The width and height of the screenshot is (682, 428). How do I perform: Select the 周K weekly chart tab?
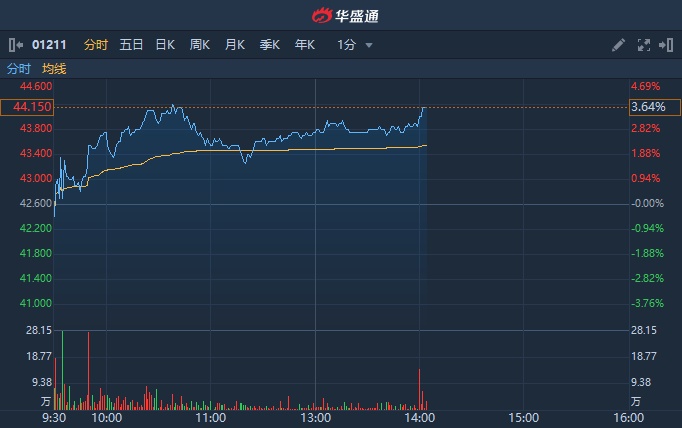coord(200,45)
